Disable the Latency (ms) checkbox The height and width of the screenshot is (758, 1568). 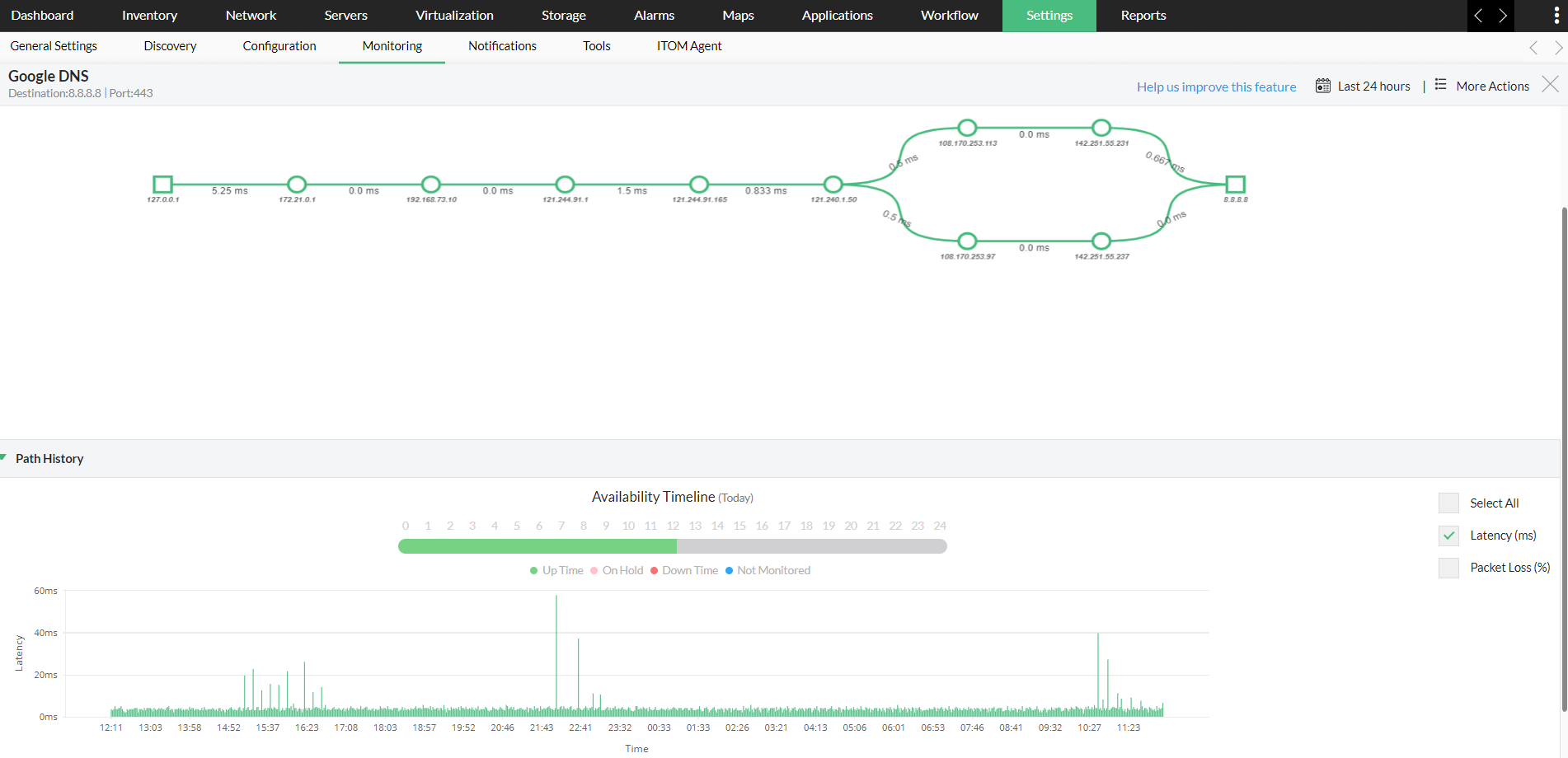(x=1448, y=535)
